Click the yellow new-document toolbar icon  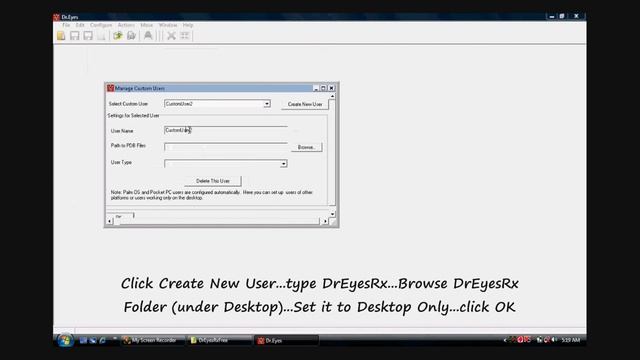(x=61, y=36)
